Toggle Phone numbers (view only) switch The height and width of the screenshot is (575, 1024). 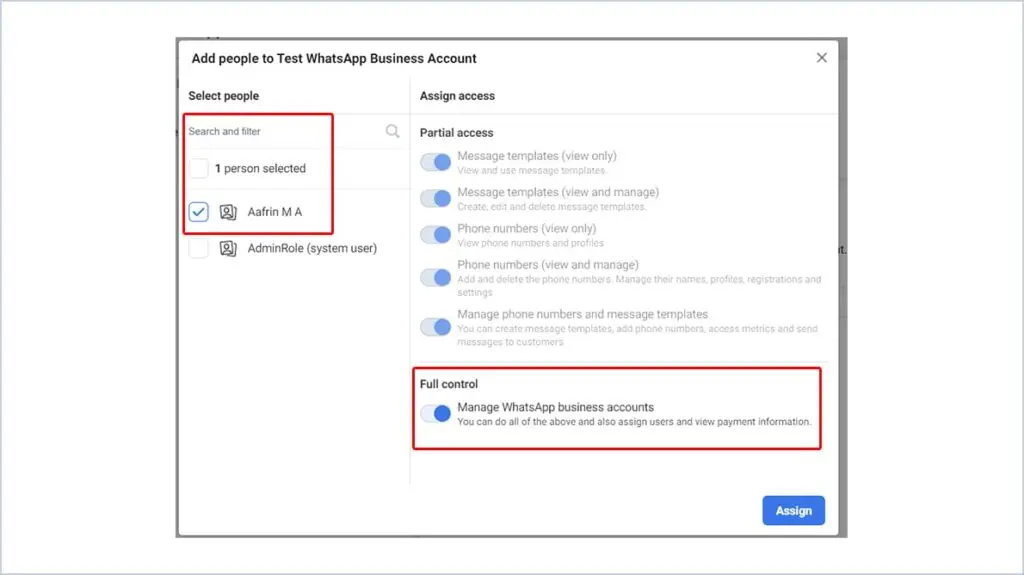click(x=436, y=235)
